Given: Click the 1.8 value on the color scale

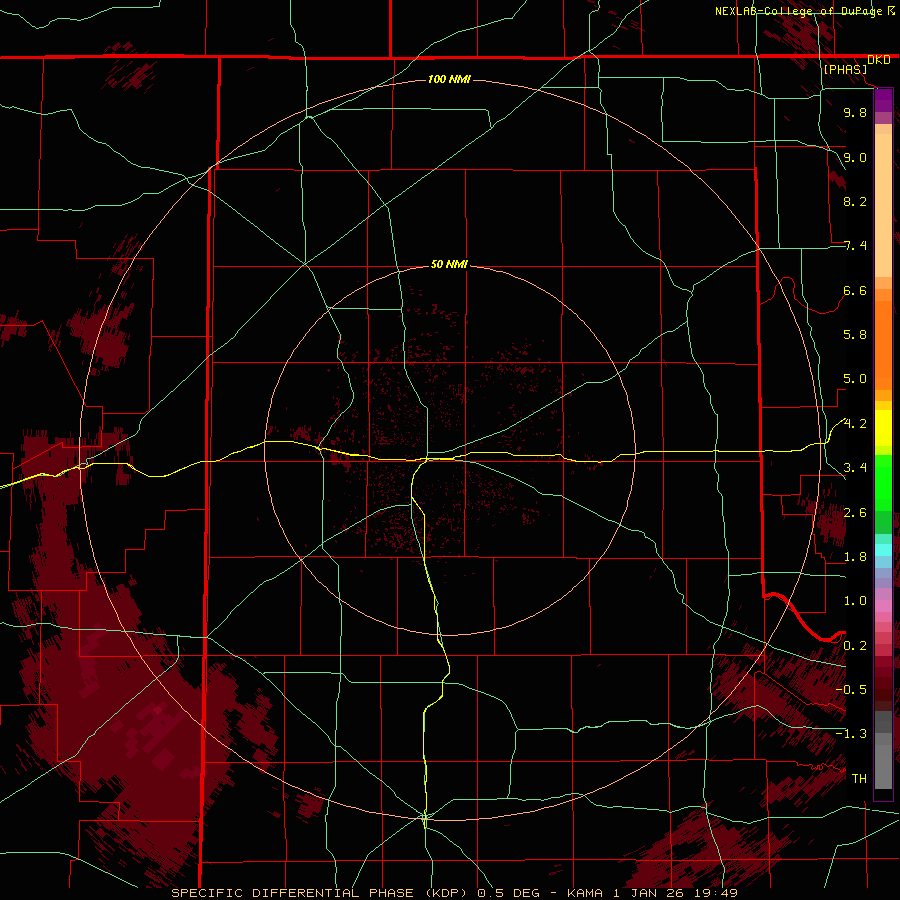Looking at the screenshot, I should click(855, 557).
